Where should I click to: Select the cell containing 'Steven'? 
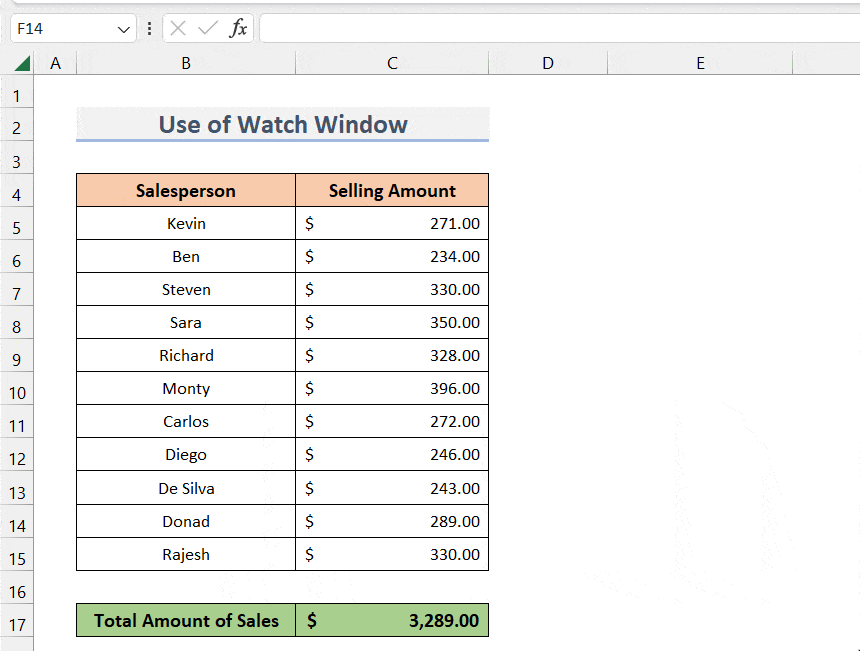[186, 289]
